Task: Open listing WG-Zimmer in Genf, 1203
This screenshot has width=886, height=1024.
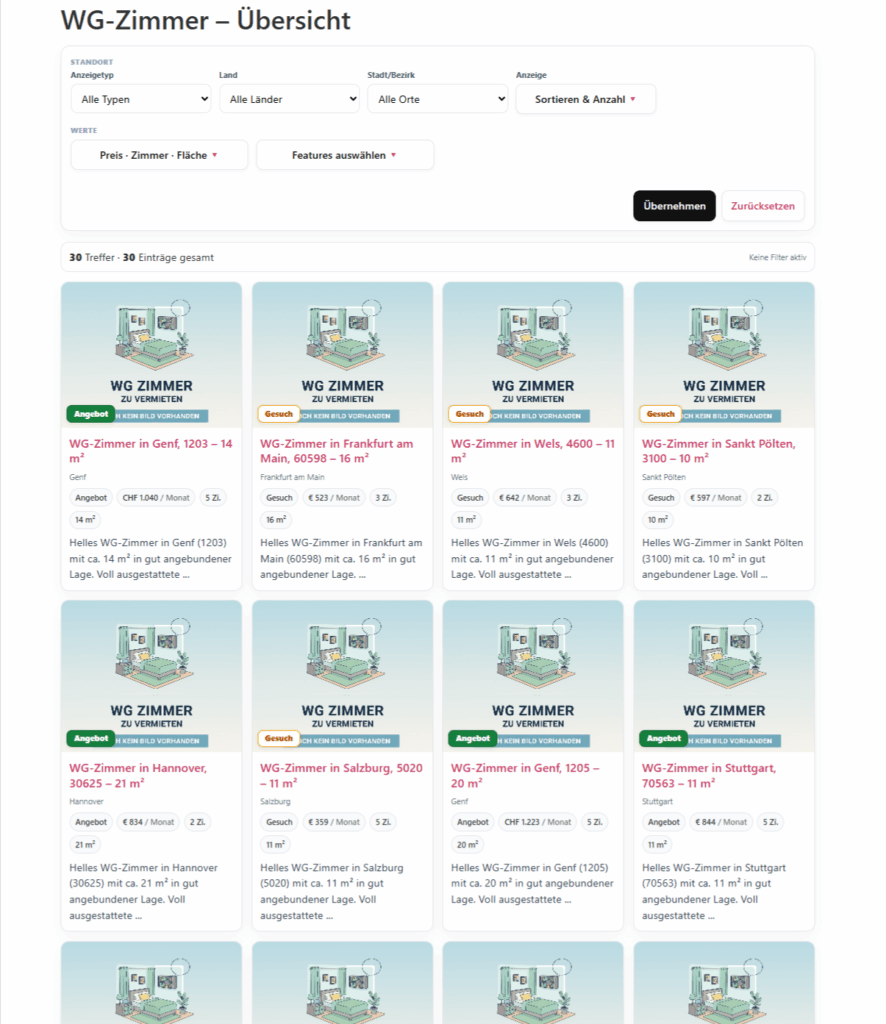Action: (x=150, y=450)
